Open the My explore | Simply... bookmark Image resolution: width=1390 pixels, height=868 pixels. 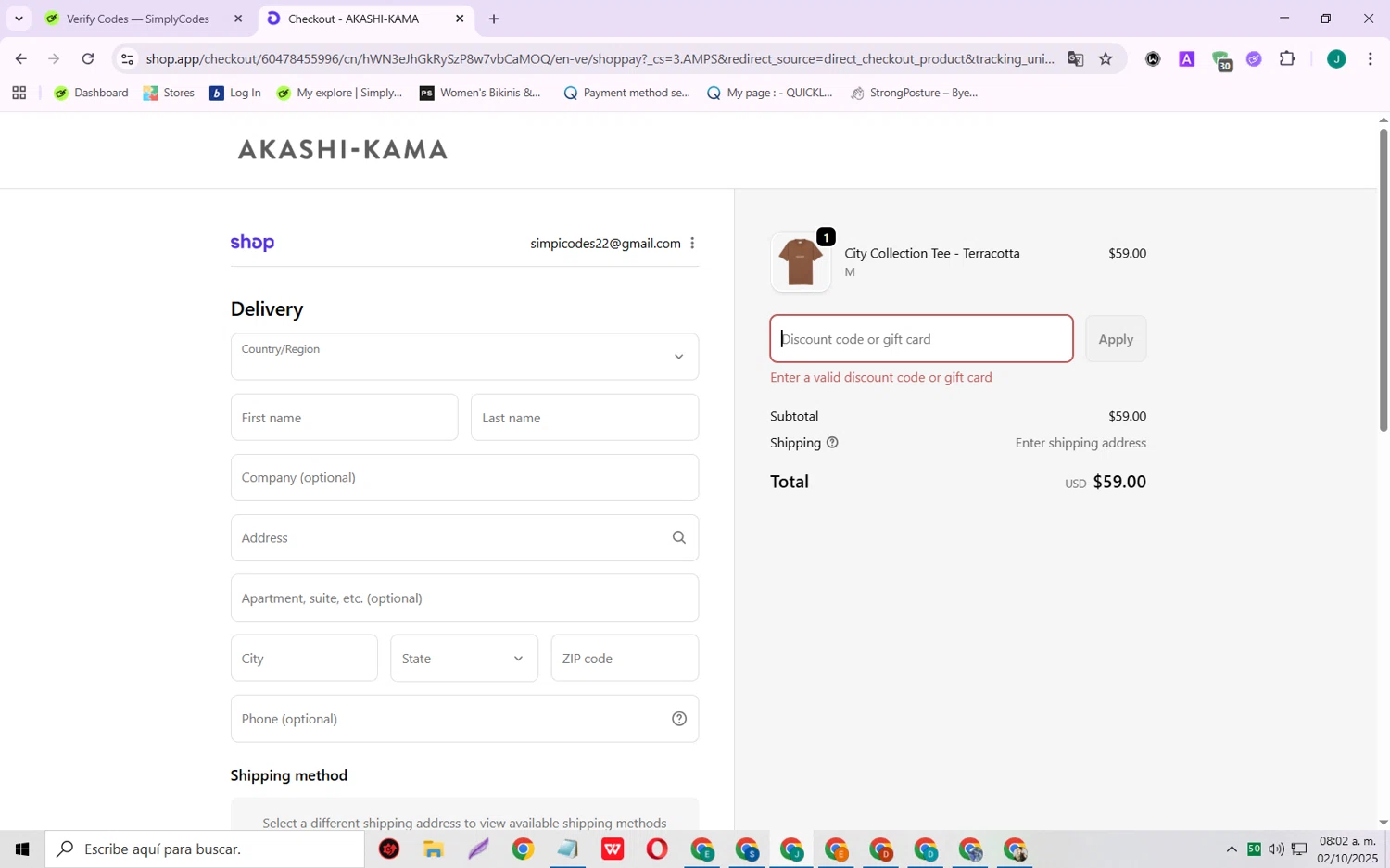point(339,93)
